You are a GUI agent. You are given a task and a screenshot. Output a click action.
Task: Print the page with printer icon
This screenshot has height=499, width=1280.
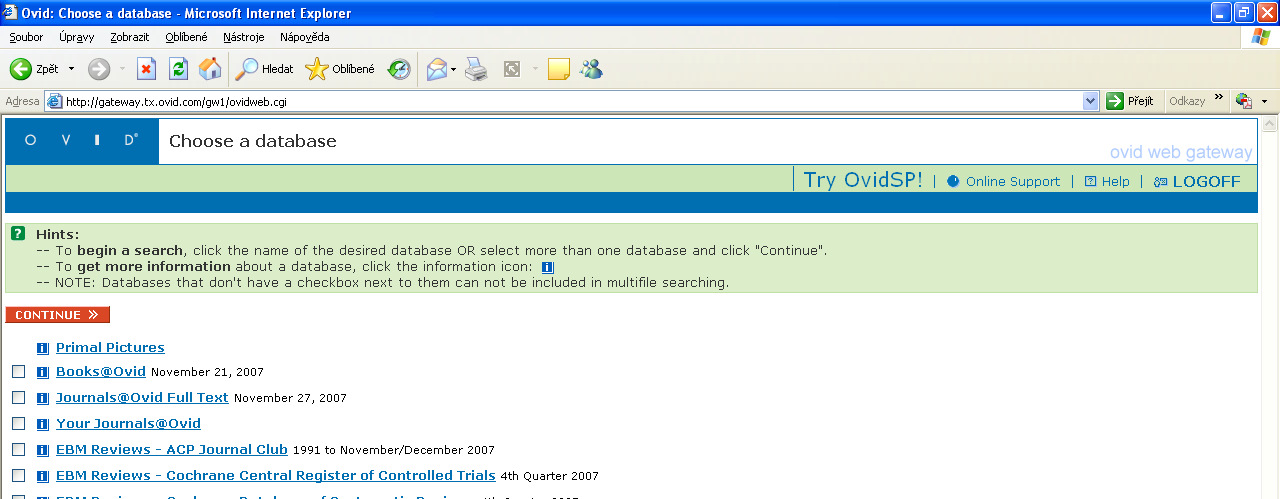tap(476, 69)
